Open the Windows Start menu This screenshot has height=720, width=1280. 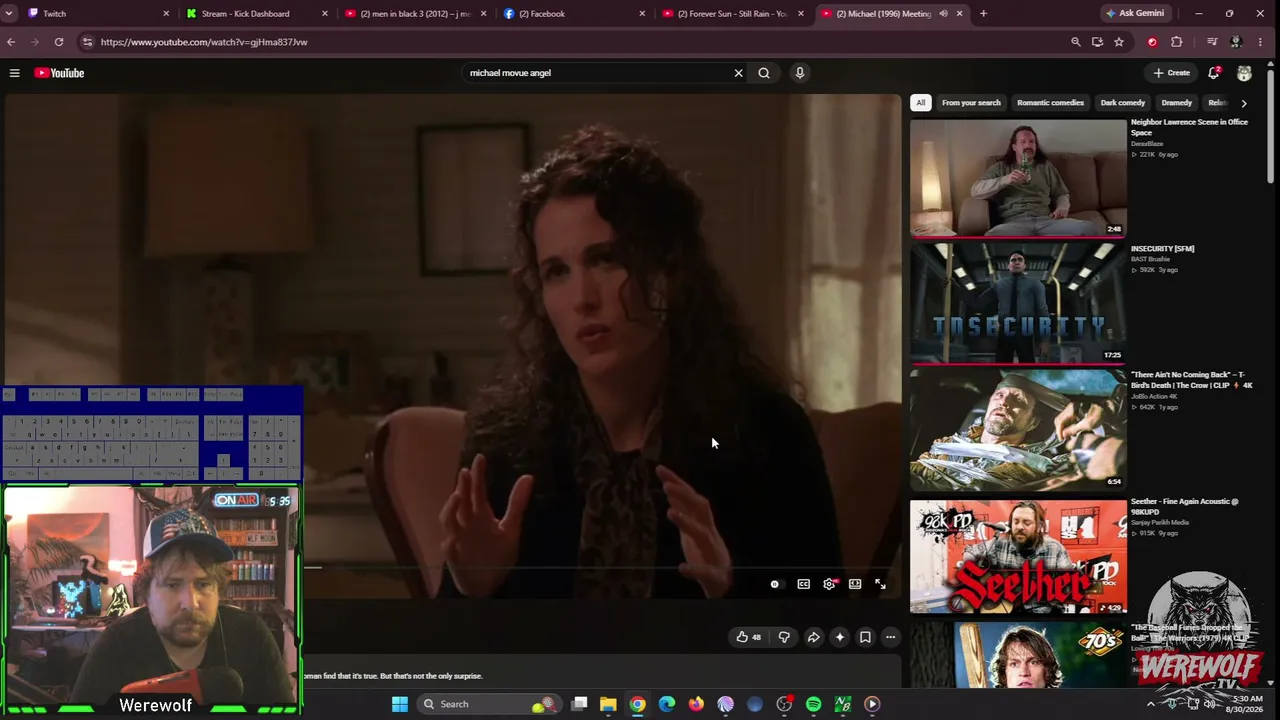pyautogui.click(x=400, y=704)
